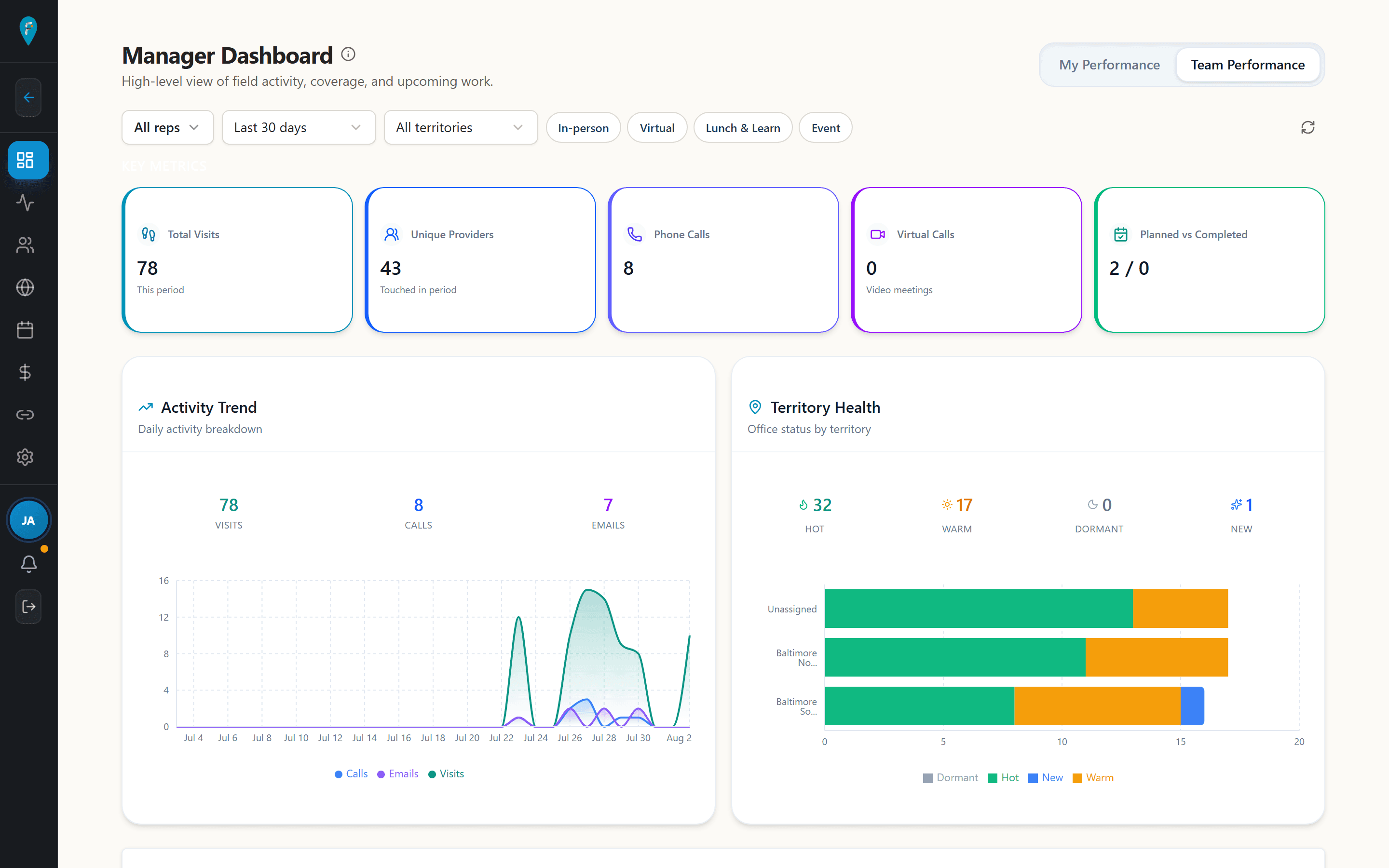Click the footprints icon on Total Visits
Image resolution: width=1389 pixels, height=868 pixels.
(x=148, y=234)
